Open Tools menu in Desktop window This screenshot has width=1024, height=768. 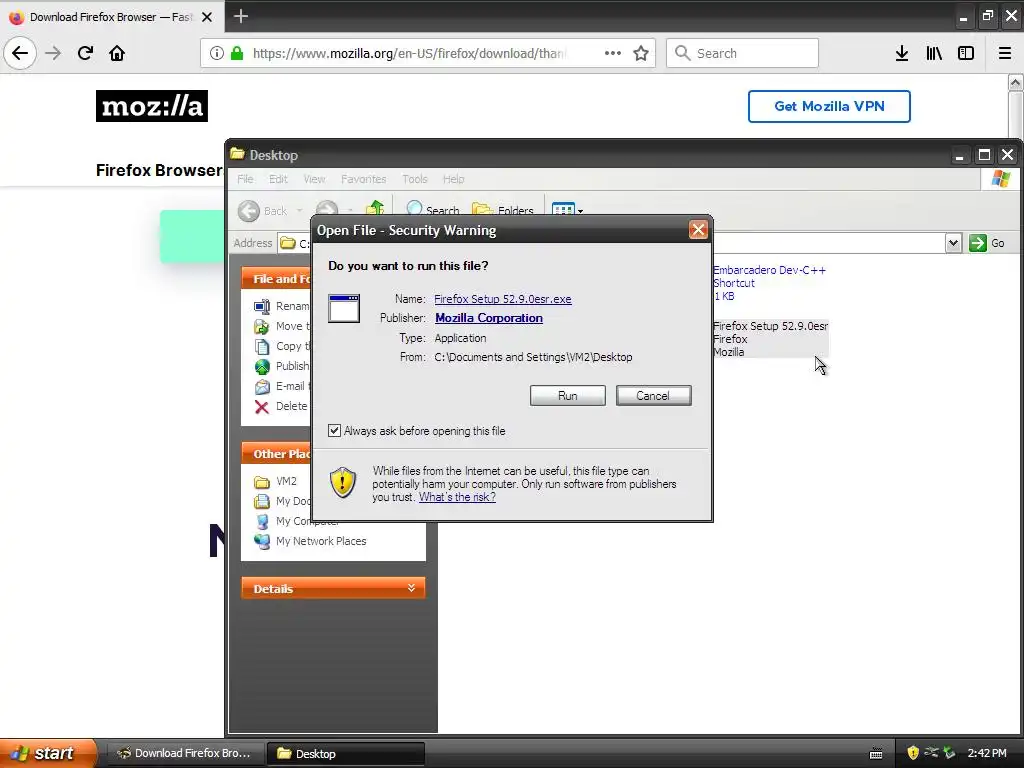[x=414, y=179]
